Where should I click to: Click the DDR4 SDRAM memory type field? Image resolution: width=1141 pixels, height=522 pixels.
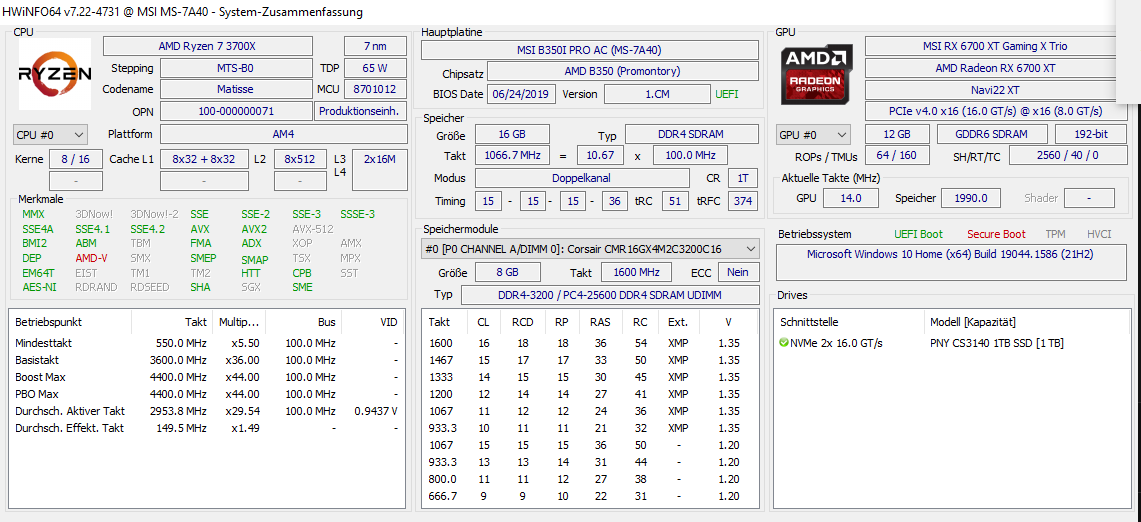tap(691, 135)
